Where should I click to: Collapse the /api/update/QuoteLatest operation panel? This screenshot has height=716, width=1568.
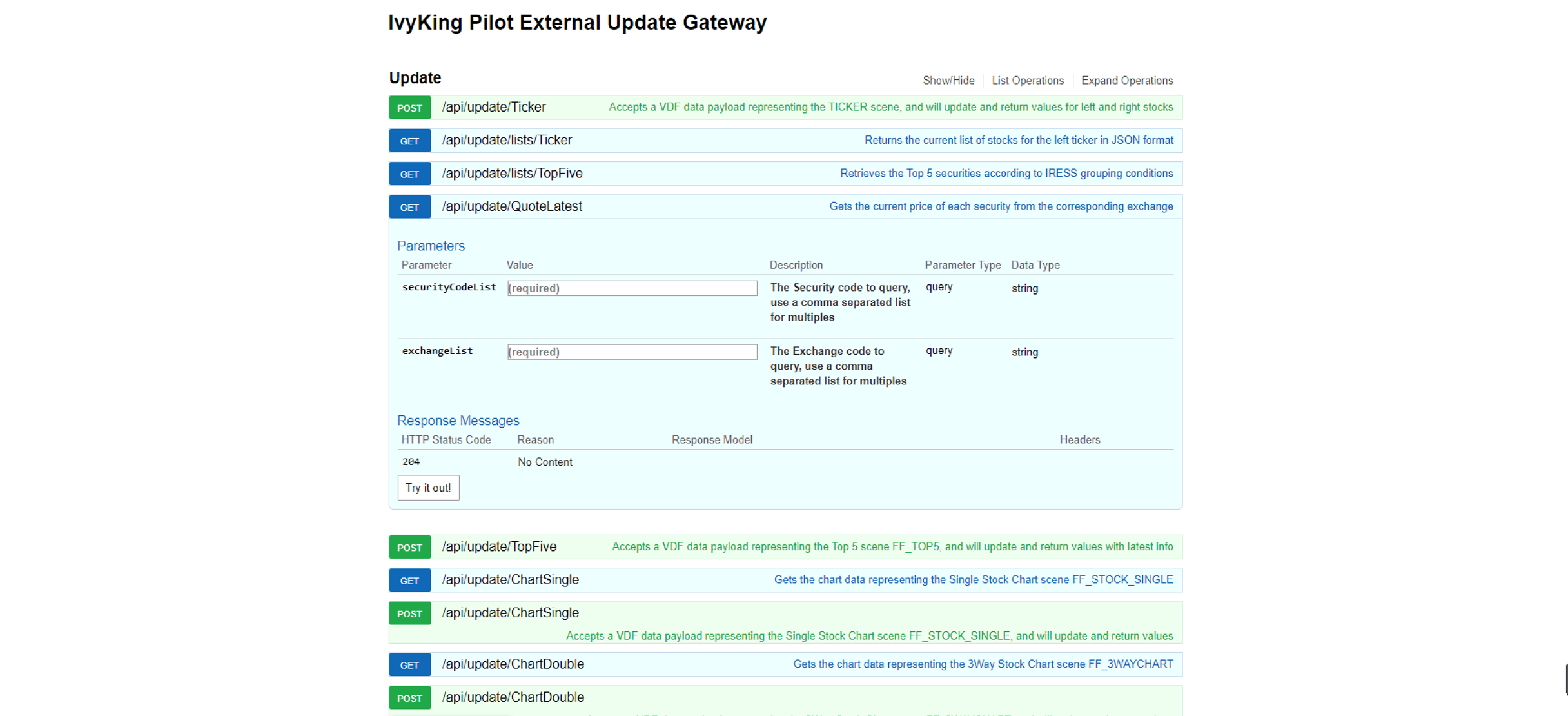click(512, 206)
